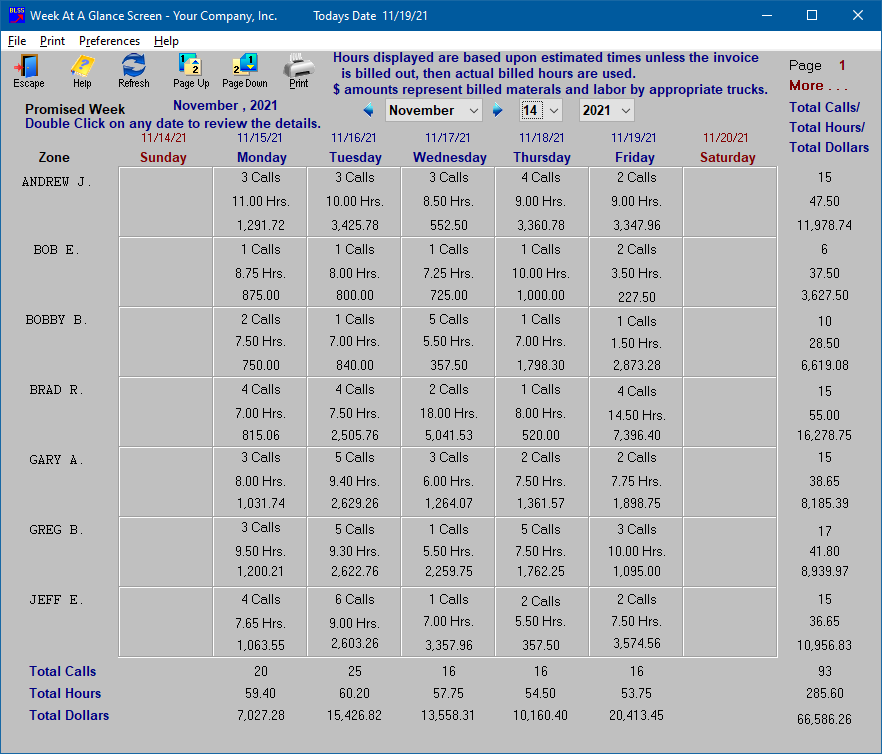Go to previous page with Page Up

pos(190,70)
